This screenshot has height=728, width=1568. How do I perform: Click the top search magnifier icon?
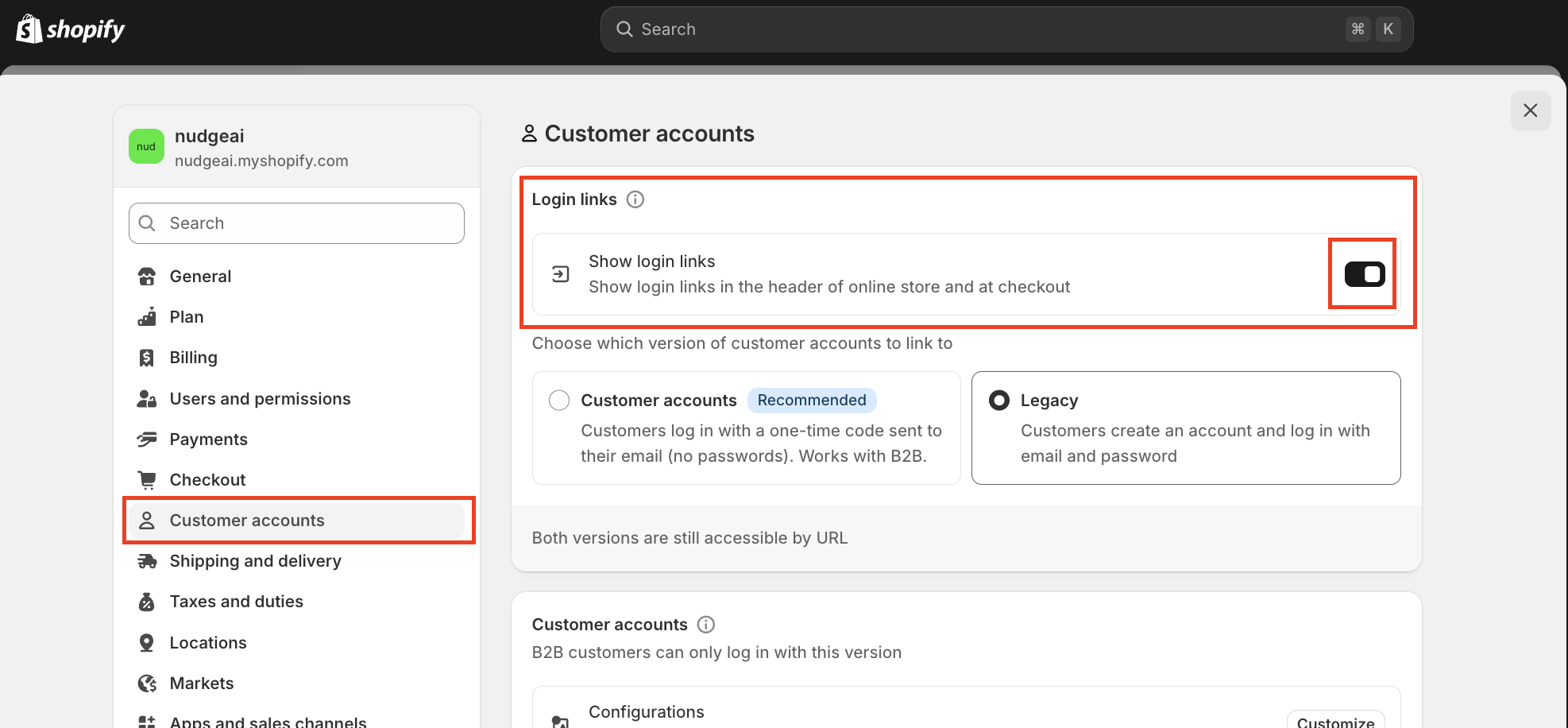click(625, 29)
